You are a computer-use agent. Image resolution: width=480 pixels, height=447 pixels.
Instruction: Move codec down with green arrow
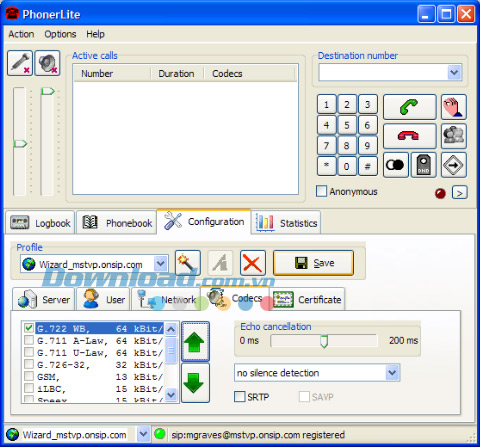coord(195,383)
